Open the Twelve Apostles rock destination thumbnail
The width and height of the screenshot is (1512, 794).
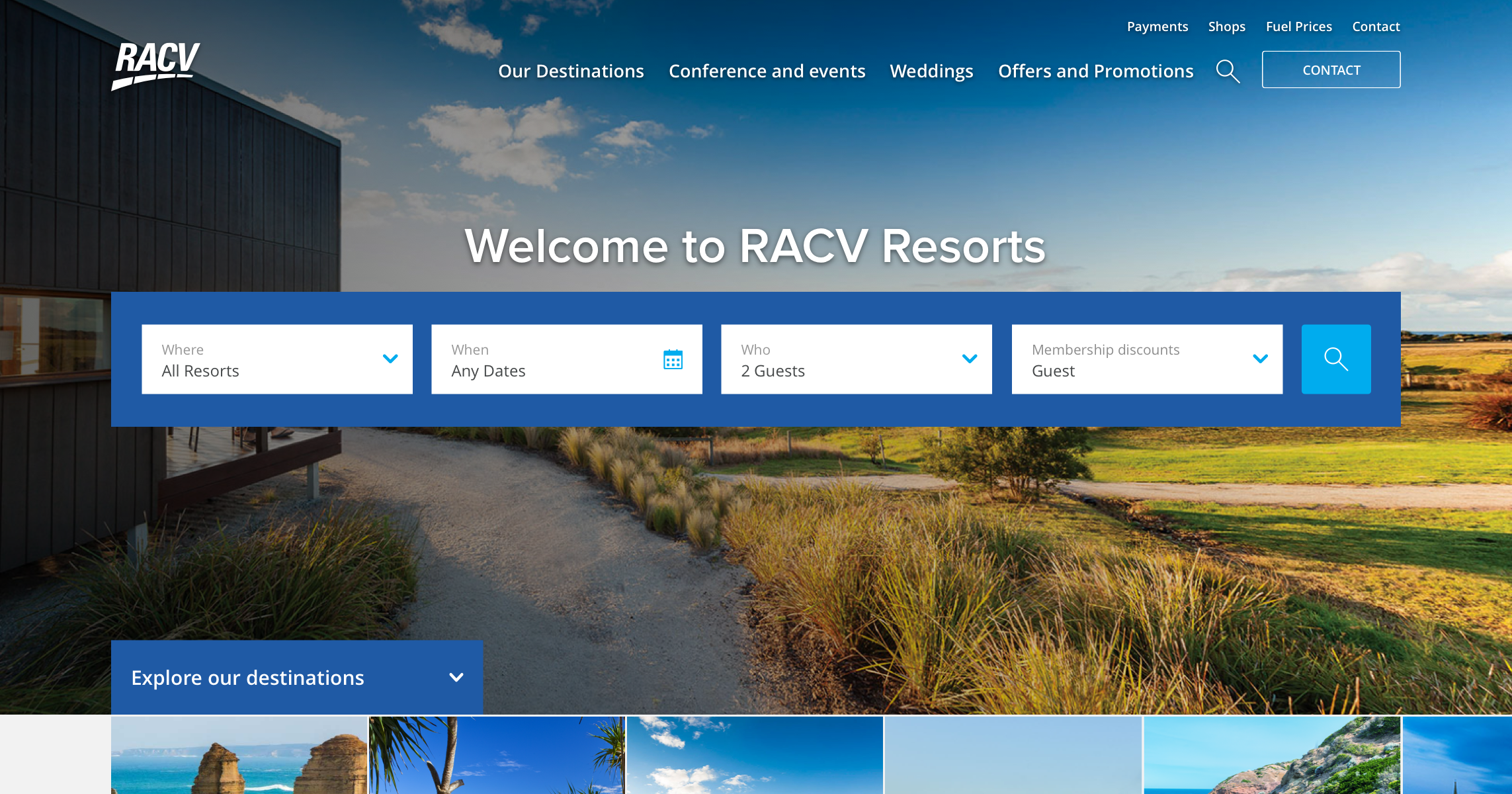coord(239,755)
